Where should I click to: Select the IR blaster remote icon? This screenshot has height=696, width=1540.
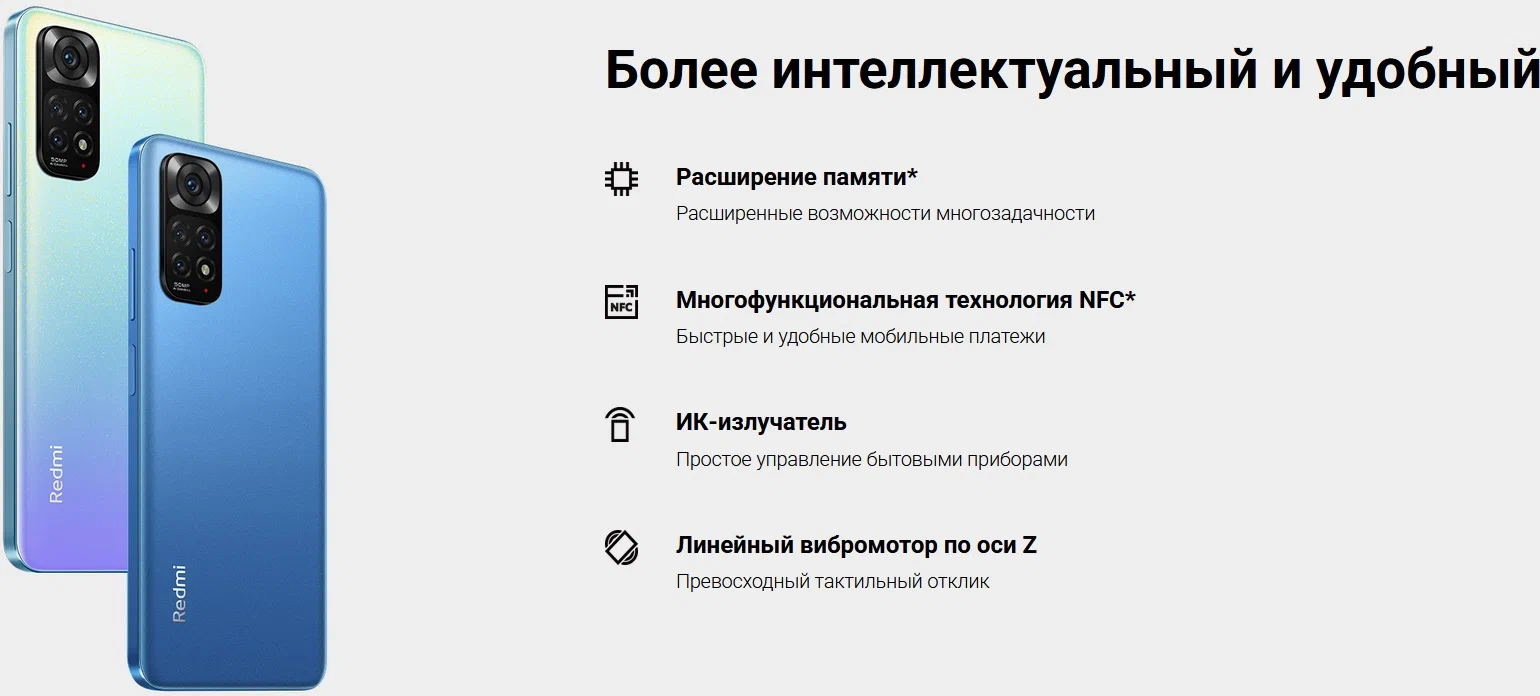(x=621, y=424)
